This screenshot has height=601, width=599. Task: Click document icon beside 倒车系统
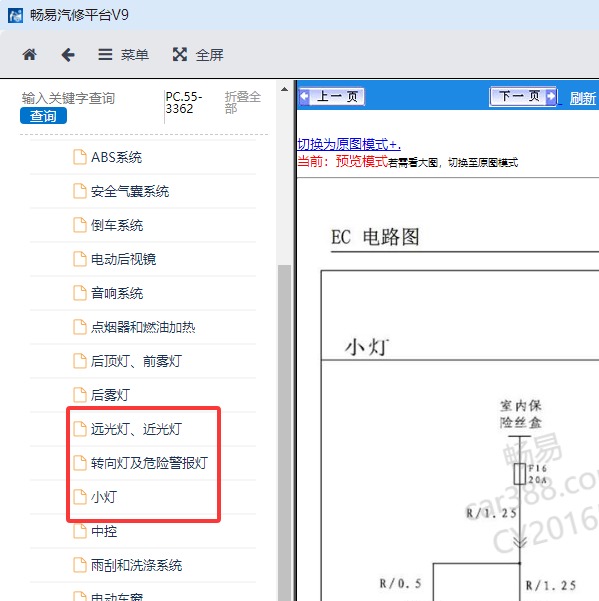80,225
